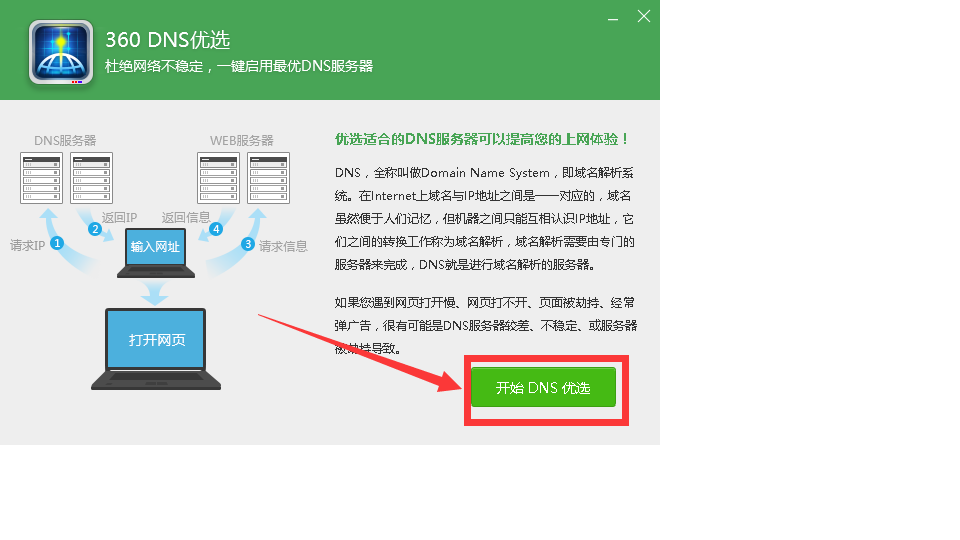
Task: Click the blue step 1 circle
Action: click(x=57, y=243)
